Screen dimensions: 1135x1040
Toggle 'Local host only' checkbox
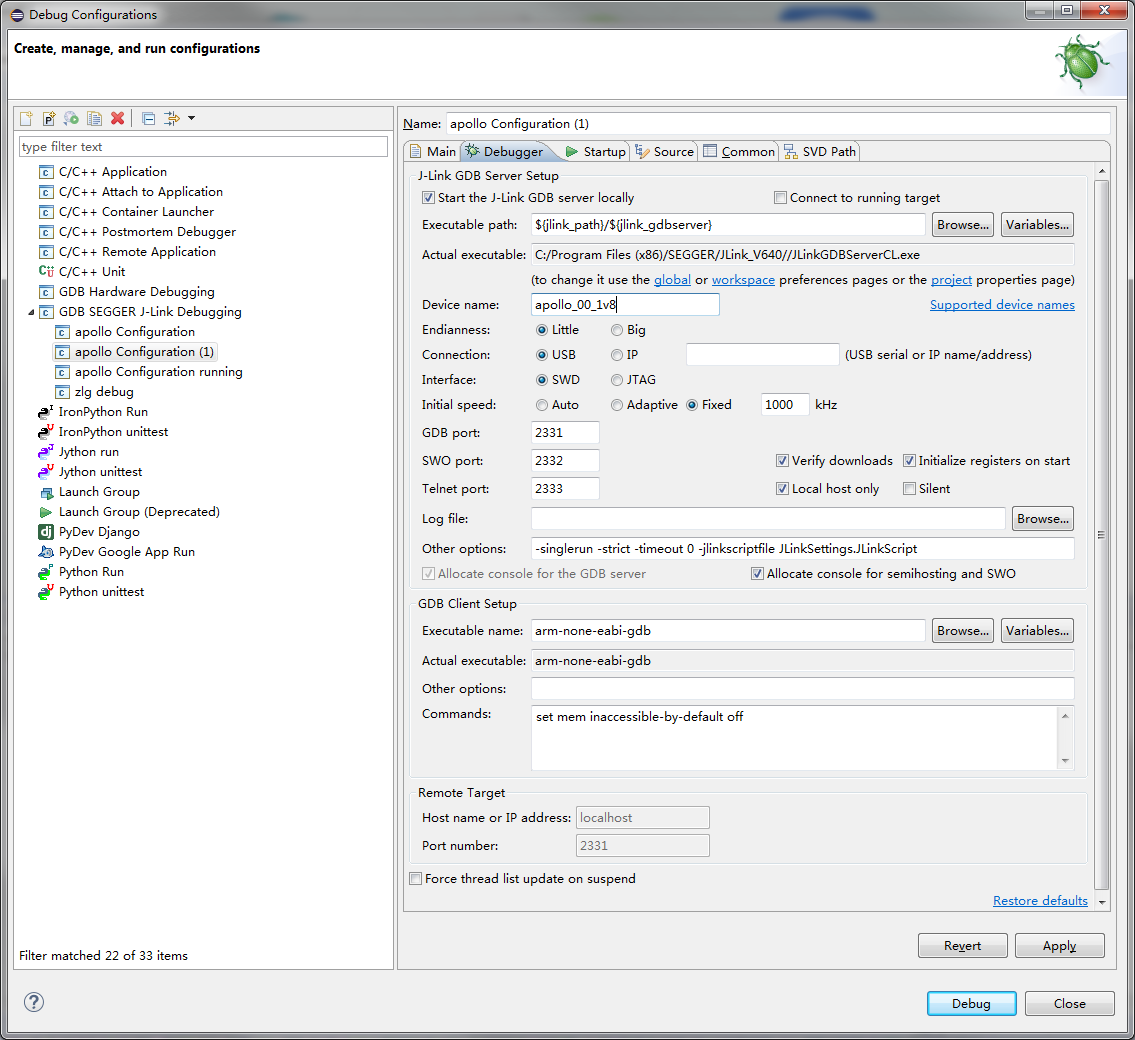click(782, 489)
